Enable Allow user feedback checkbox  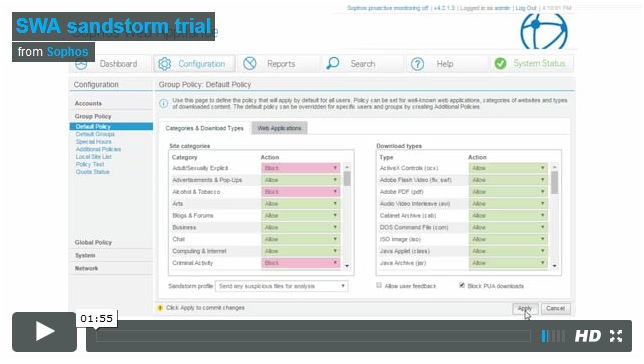[x=379, y=285]
